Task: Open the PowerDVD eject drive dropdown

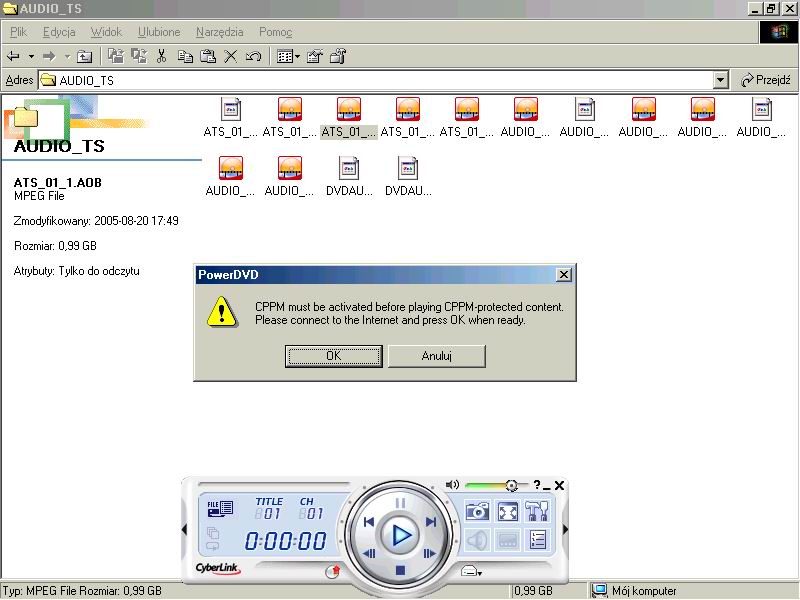Action: pyautogui.click(x=471, y=572)
